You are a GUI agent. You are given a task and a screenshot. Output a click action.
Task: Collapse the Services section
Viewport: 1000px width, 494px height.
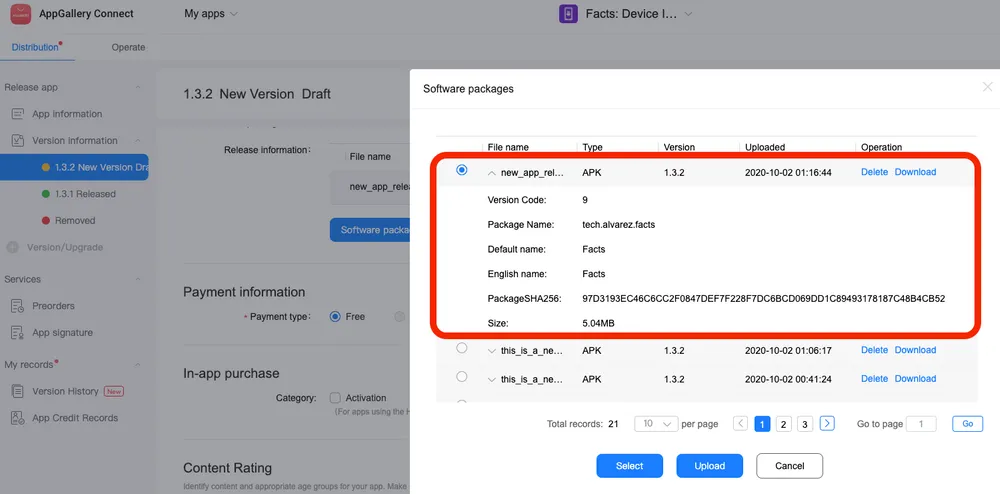(x=137, y=279)
